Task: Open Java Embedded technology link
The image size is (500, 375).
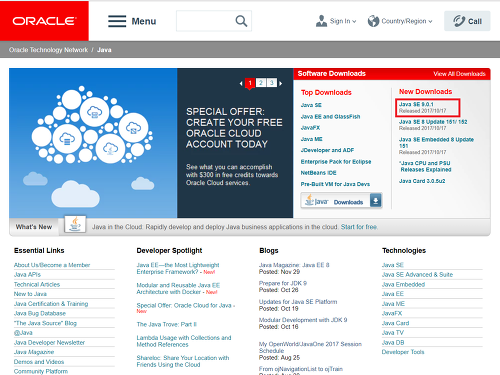Action: tap(403, 284)
